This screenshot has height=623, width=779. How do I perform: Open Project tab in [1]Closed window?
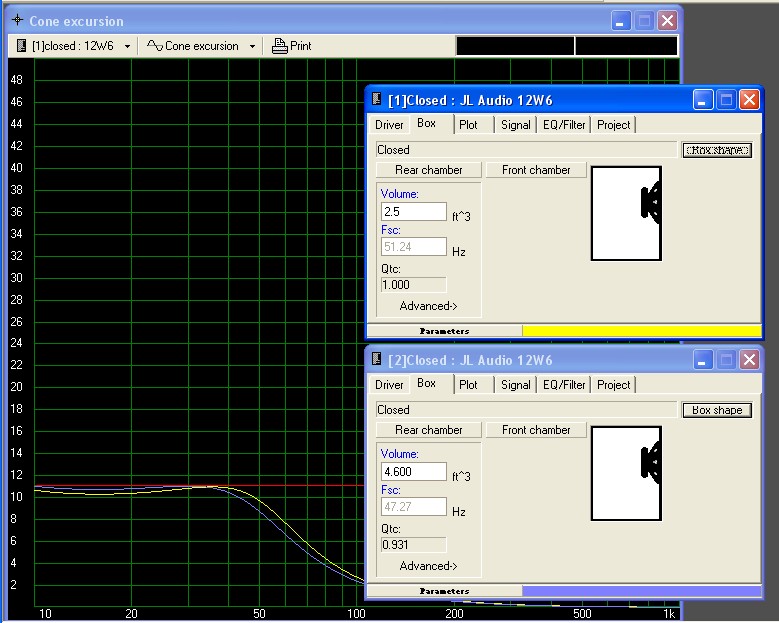coord(614,125)
